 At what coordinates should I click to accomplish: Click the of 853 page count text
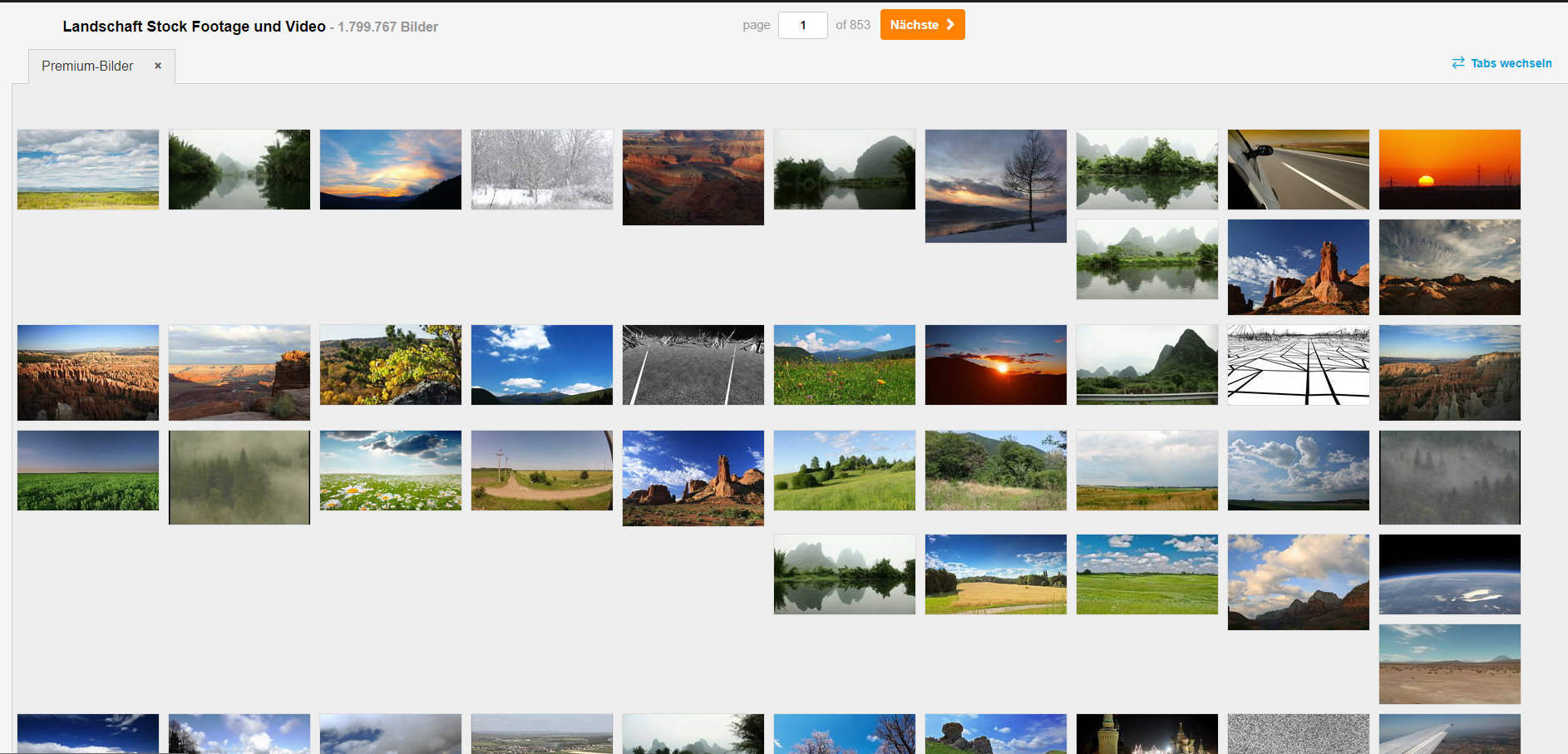click(x=853, y=25)
